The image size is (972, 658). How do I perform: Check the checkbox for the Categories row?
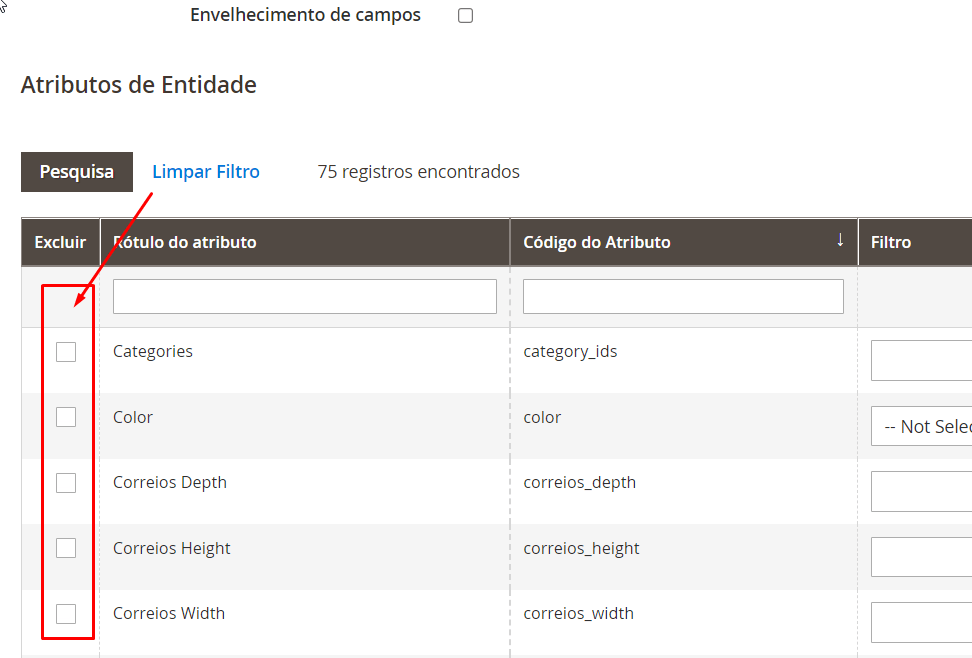[x=66, y=351]
